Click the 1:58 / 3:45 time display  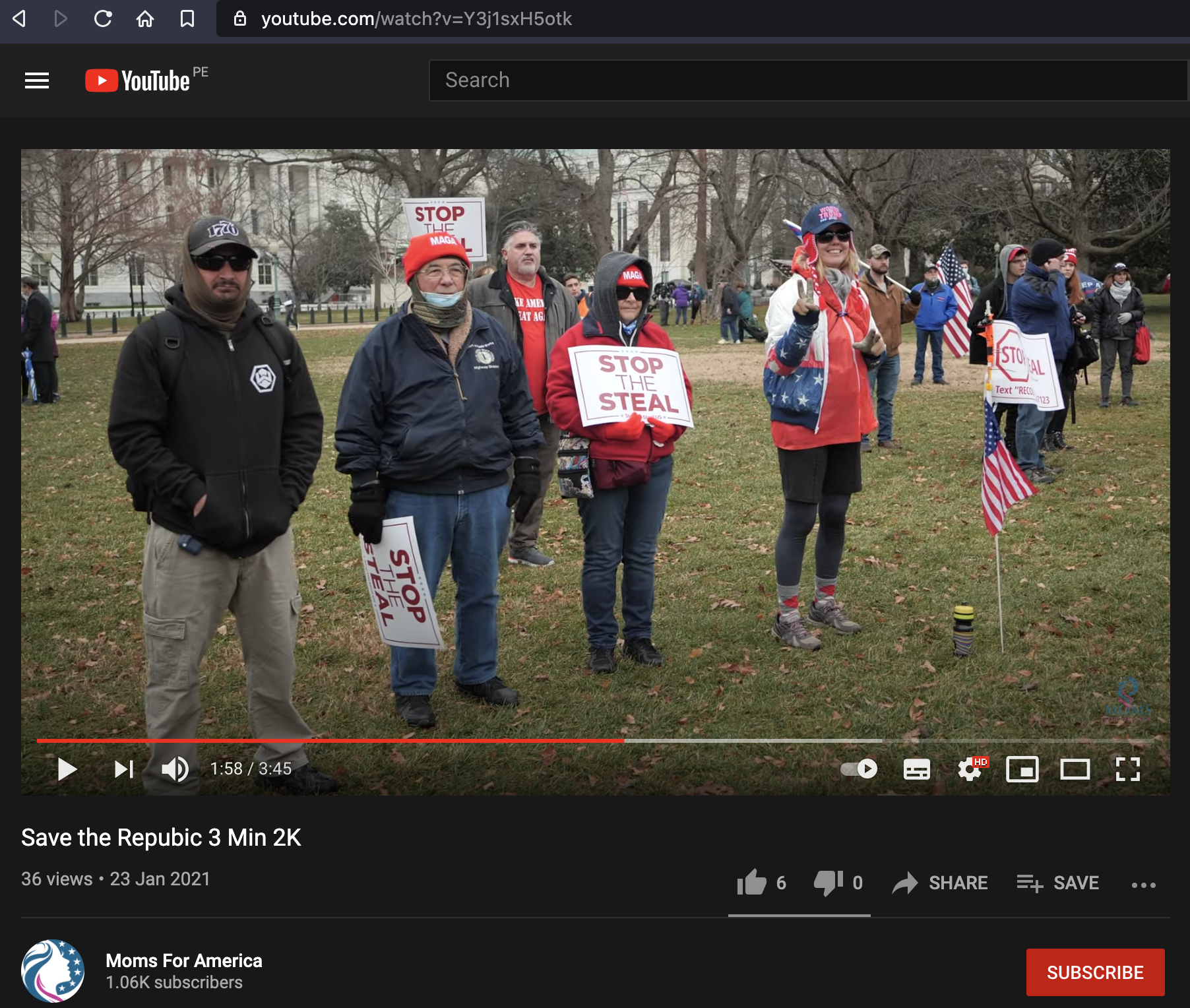251,769
